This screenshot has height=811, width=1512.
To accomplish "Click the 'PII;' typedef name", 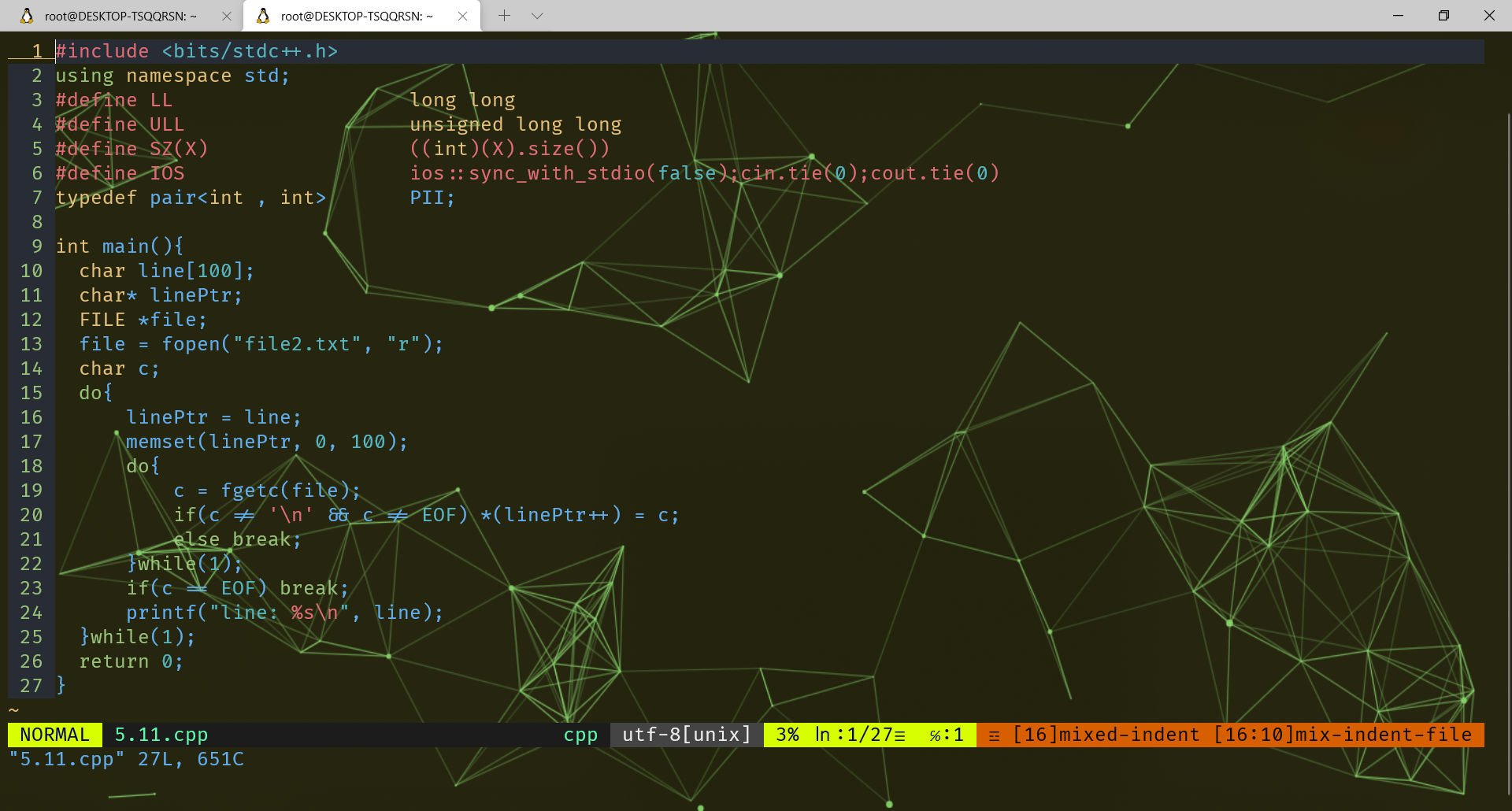I will point(432,198).
